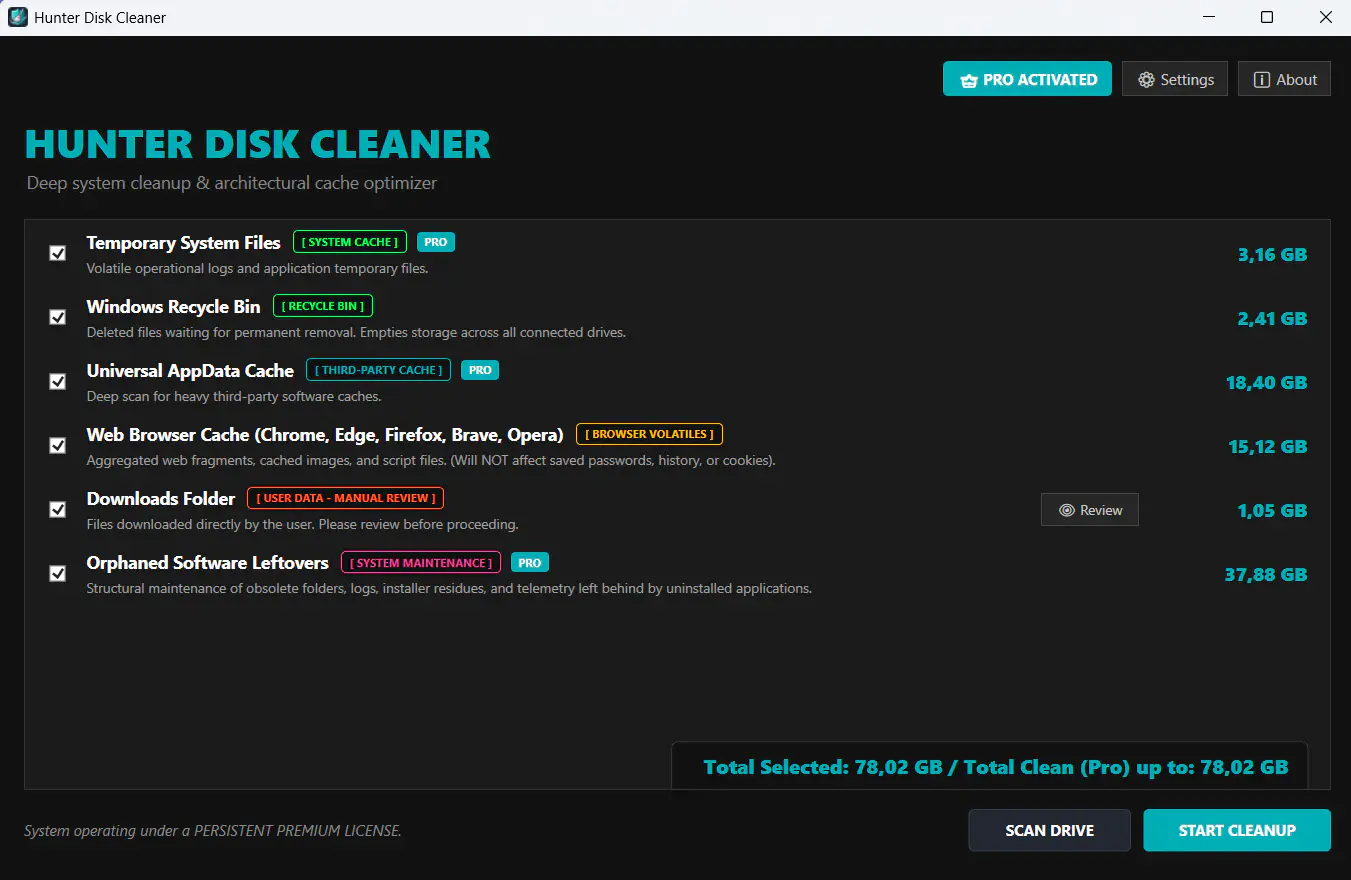Click the PRO badge next to Temporary System Files

[436, 242]
